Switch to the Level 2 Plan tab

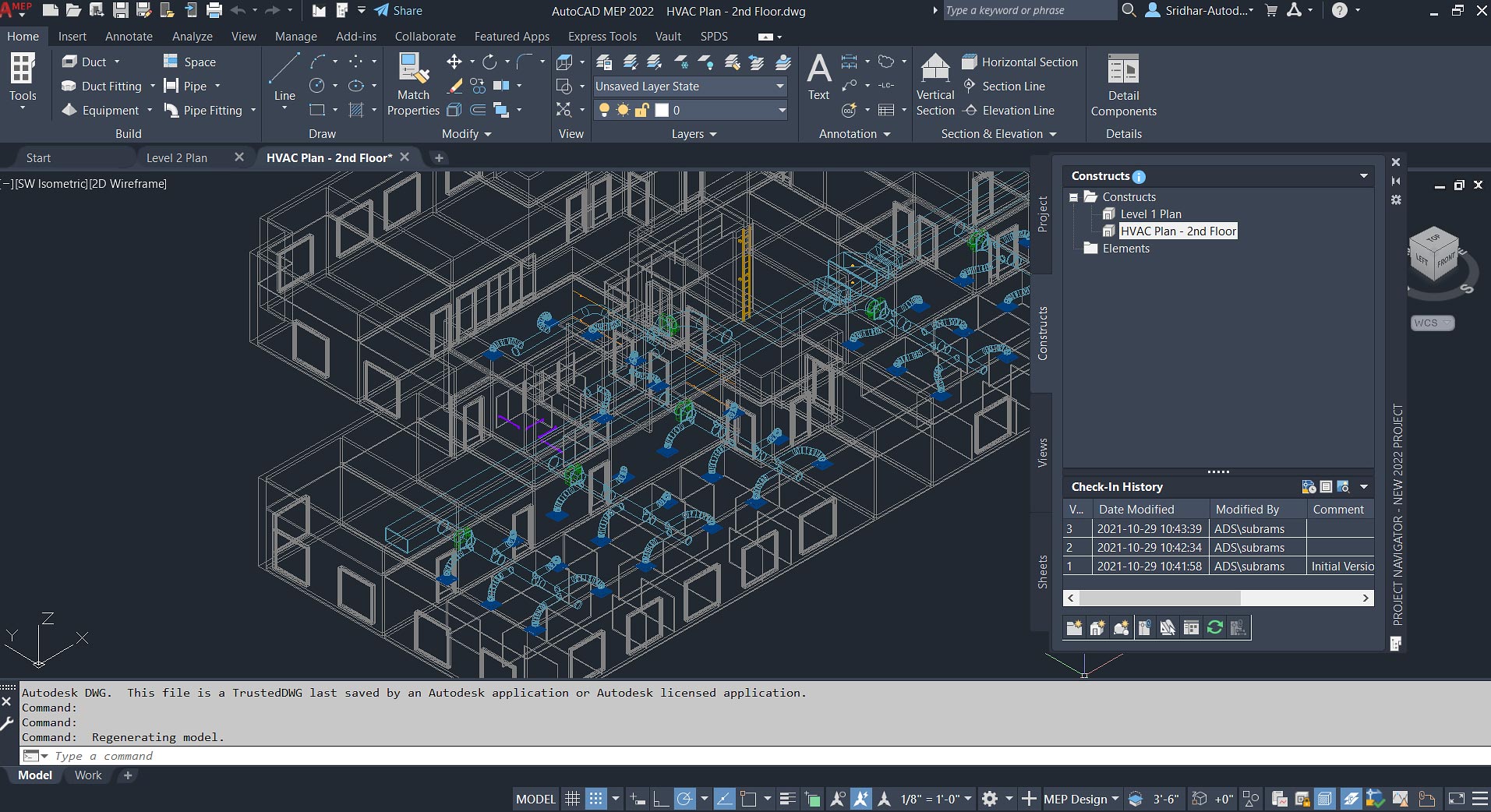(x=177, y=157)
